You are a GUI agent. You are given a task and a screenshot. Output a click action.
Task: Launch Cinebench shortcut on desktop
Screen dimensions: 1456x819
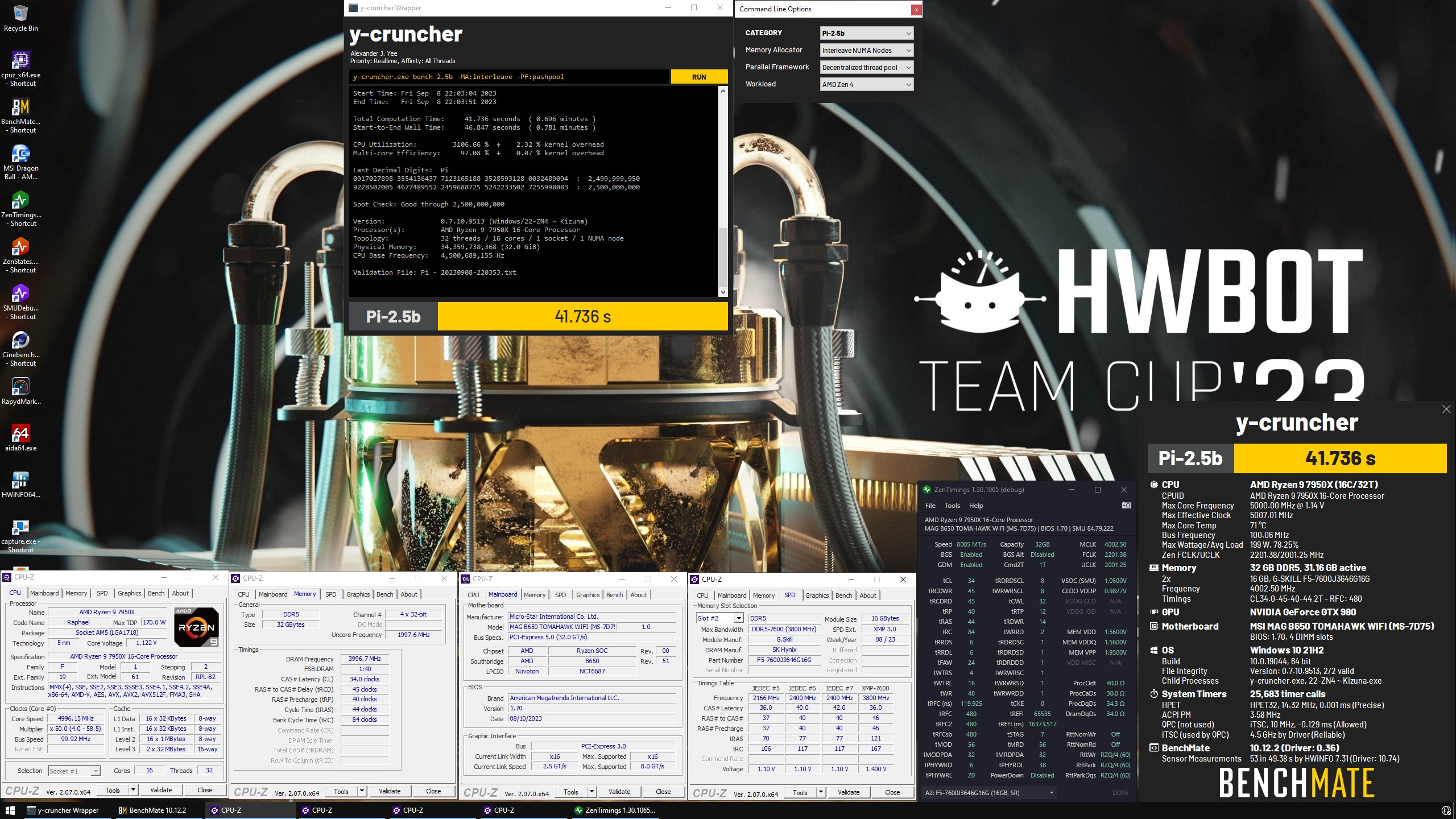pos(20,349)
